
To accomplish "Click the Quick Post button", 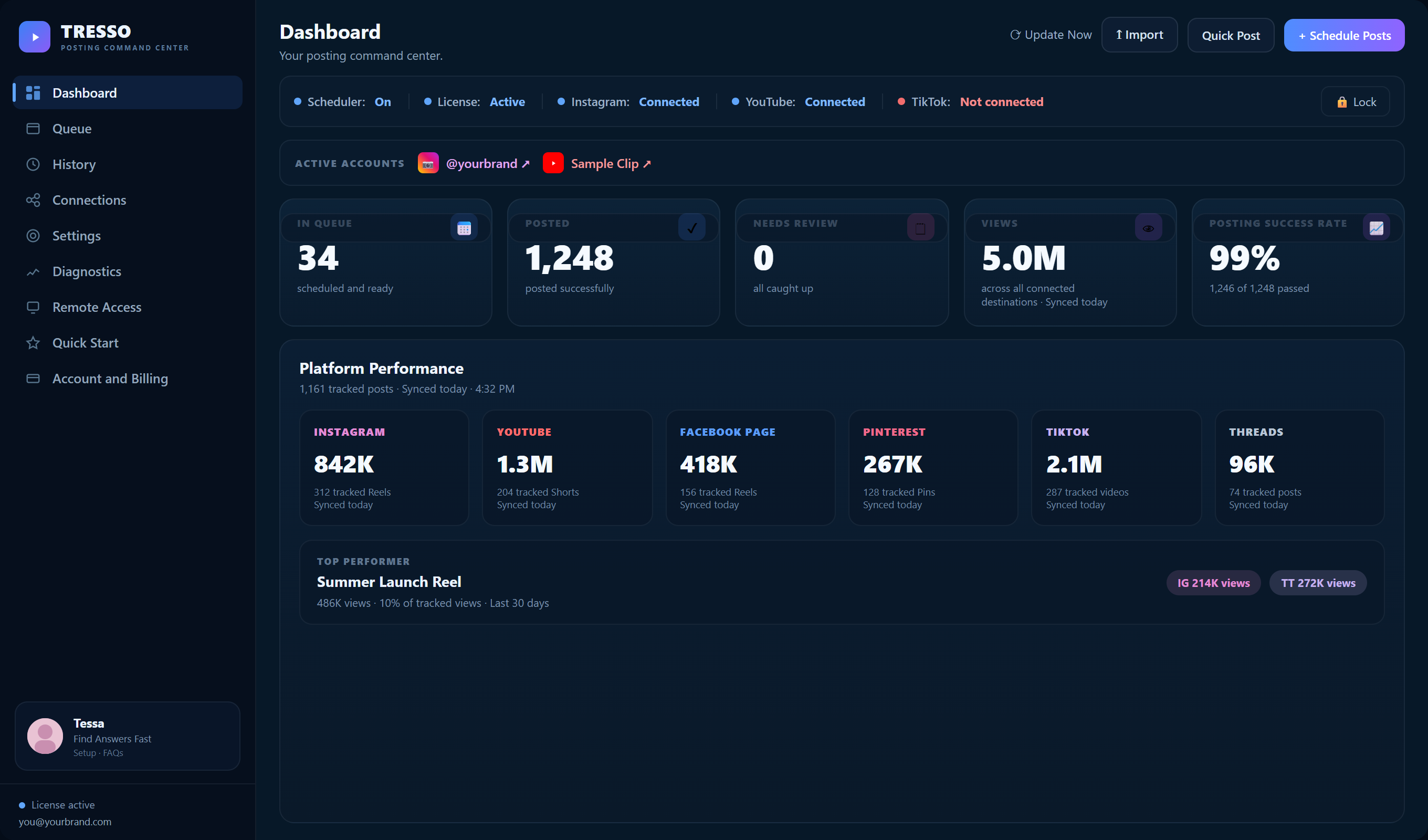I will click(1230, 35).
